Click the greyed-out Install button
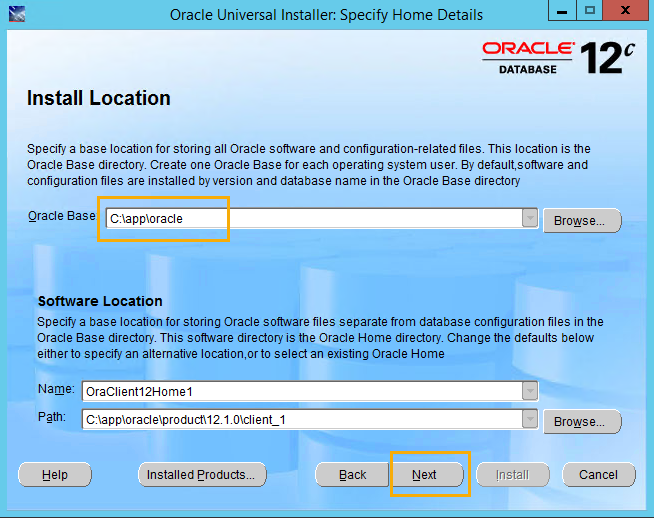The height and width of the screenshot is (518, 654). [513, 475]
